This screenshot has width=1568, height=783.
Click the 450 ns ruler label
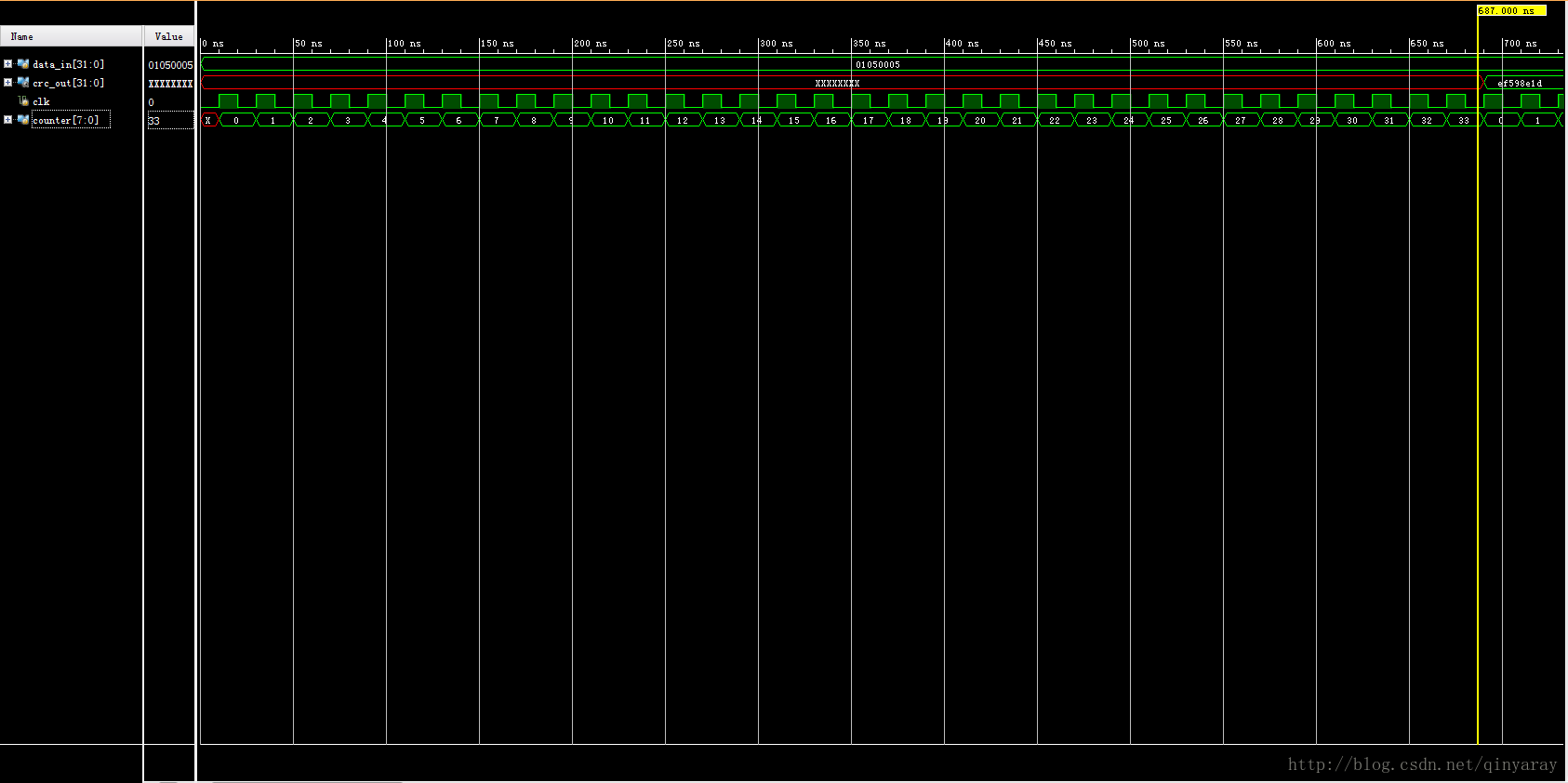click(x=1056, y=44)
